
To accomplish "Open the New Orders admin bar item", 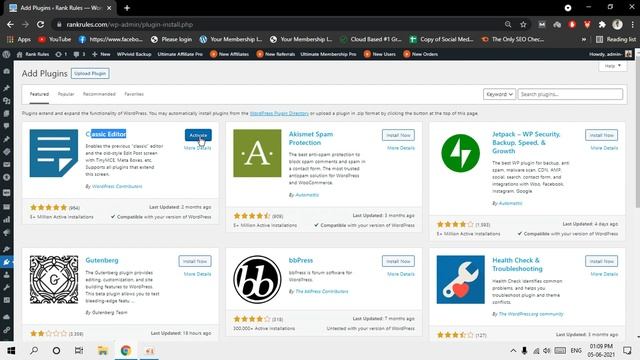I will pyautogui.click(x=421, y=54).
